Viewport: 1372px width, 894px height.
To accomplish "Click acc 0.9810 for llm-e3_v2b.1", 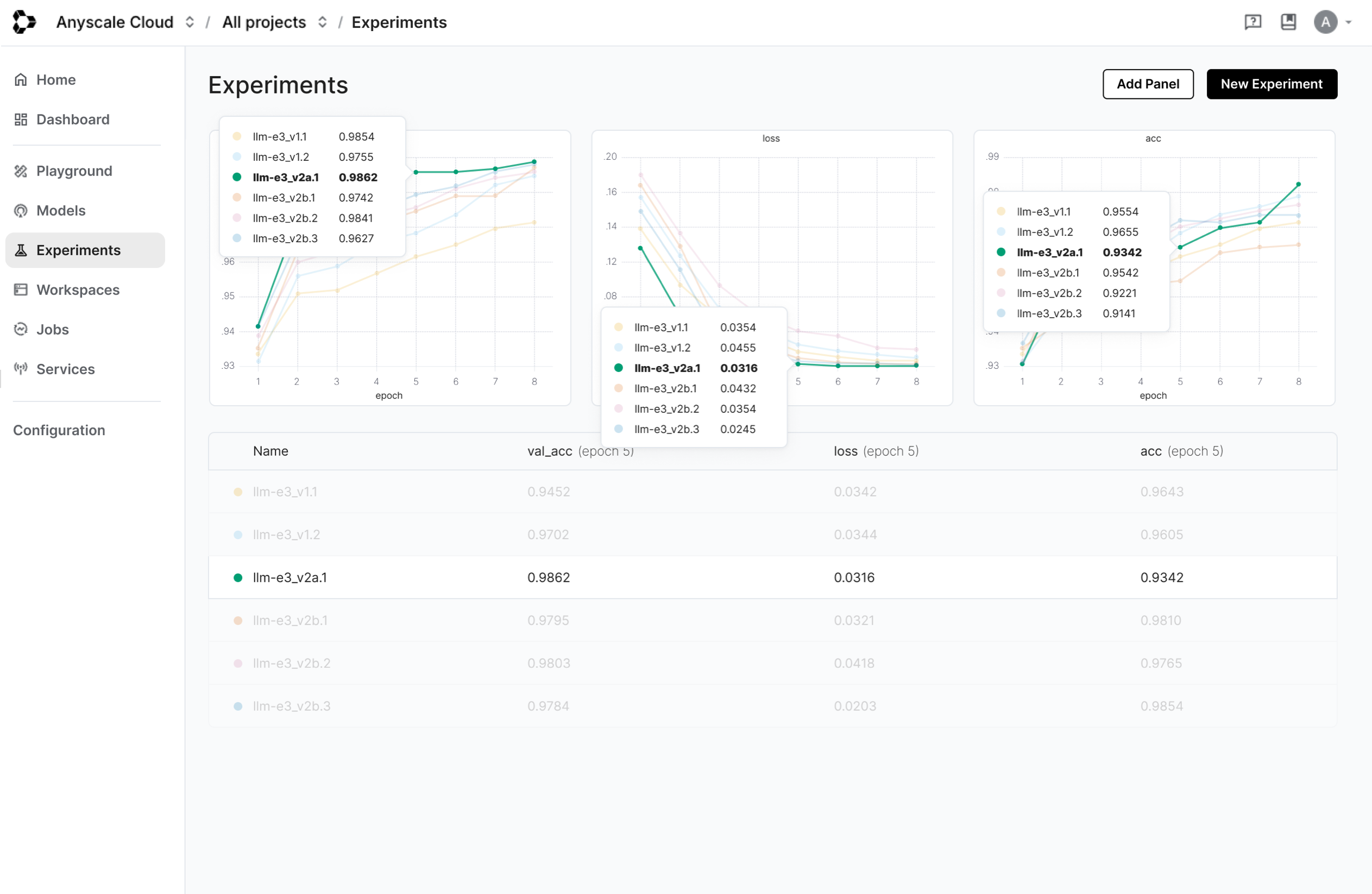I will click(1160, 620).
